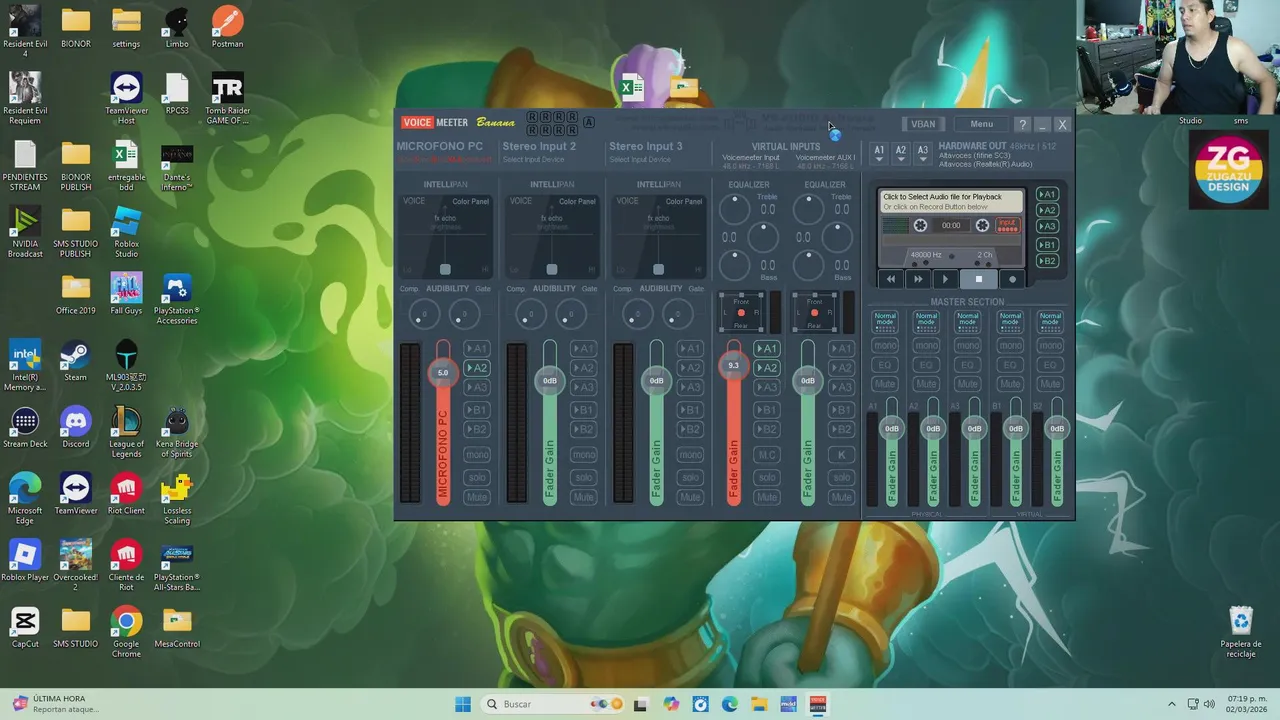Viewport: 1280px width, 720px height.
Task: Click the MICROFONO PC Comp knob
Action: (425, 316)
